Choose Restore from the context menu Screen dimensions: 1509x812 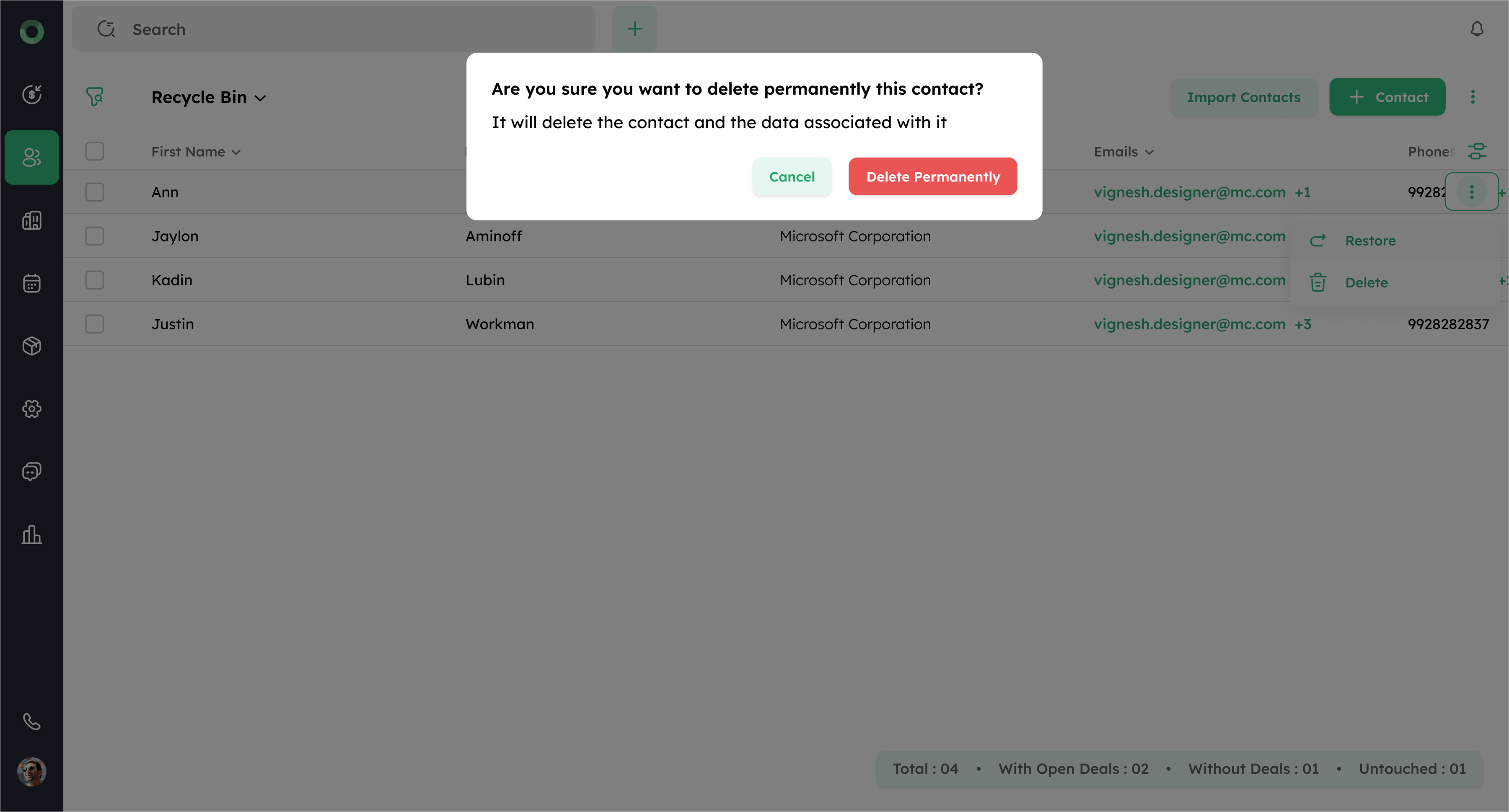[x=1369, y=241]
